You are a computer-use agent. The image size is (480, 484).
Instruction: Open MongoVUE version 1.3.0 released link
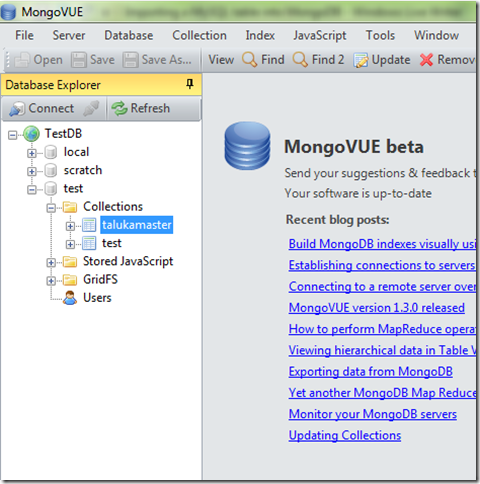click(x=377, y=308)
